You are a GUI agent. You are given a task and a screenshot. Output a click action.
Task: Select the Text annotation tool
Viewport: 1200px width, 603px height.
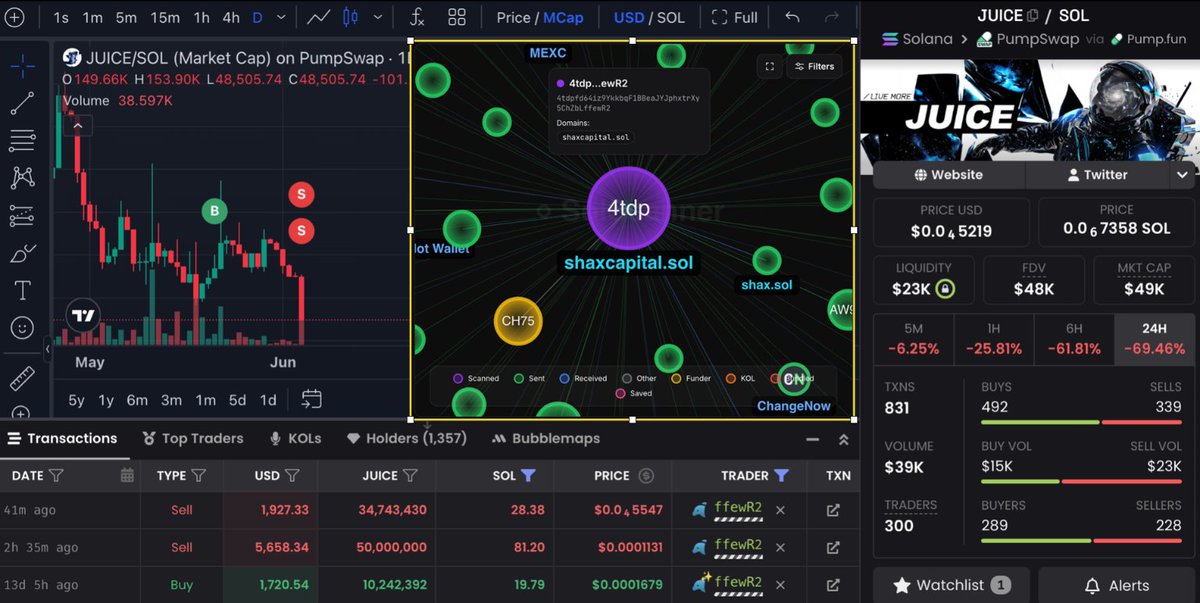22,290
